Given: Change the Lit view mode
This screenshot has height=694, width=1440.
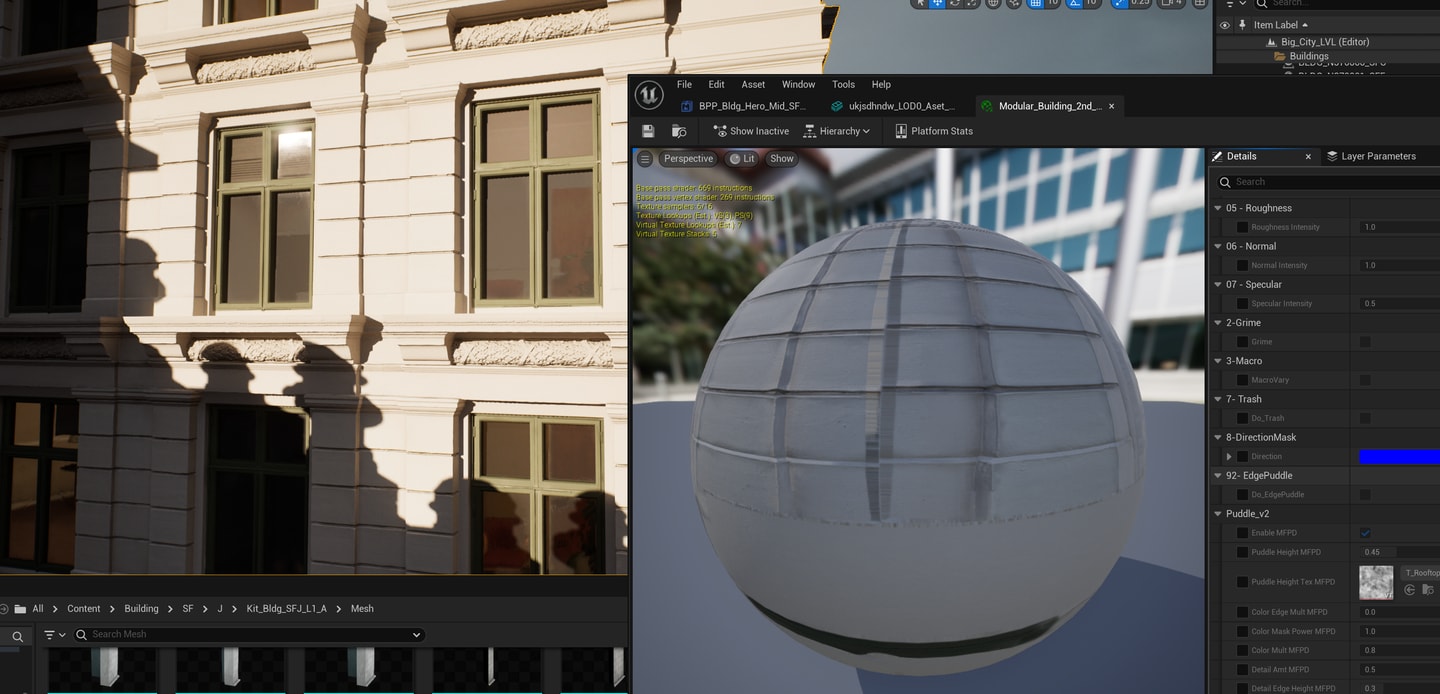Looking at the screenshot, I should point(742,159).
